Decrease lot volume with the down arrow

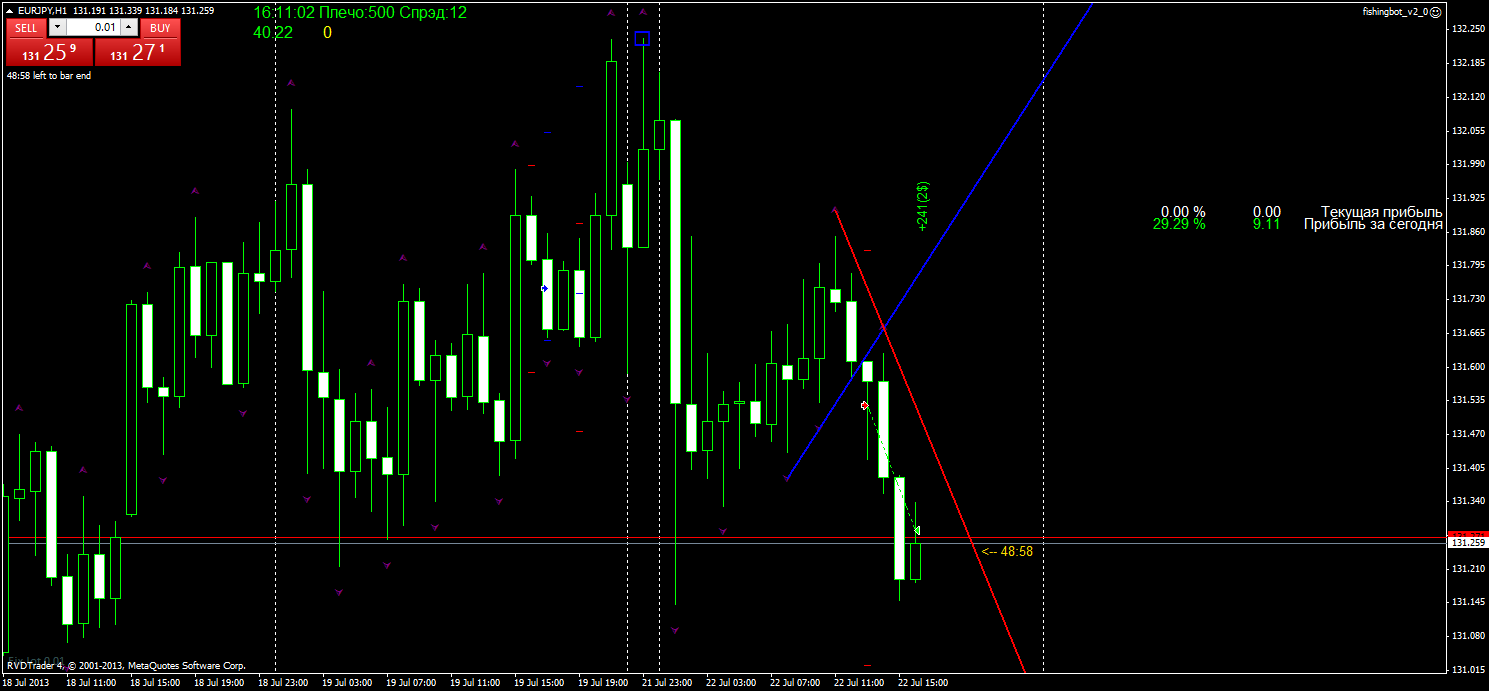[x=56, y=28]
